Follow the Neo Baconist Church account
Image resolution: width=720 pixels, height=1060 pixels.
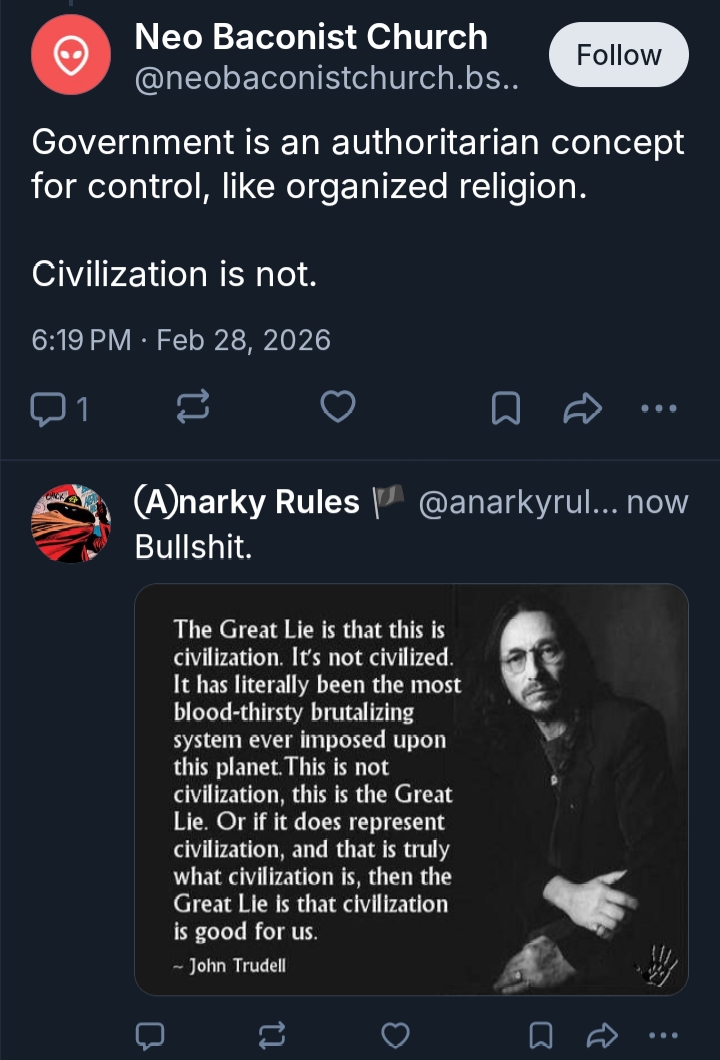[618, 55]
